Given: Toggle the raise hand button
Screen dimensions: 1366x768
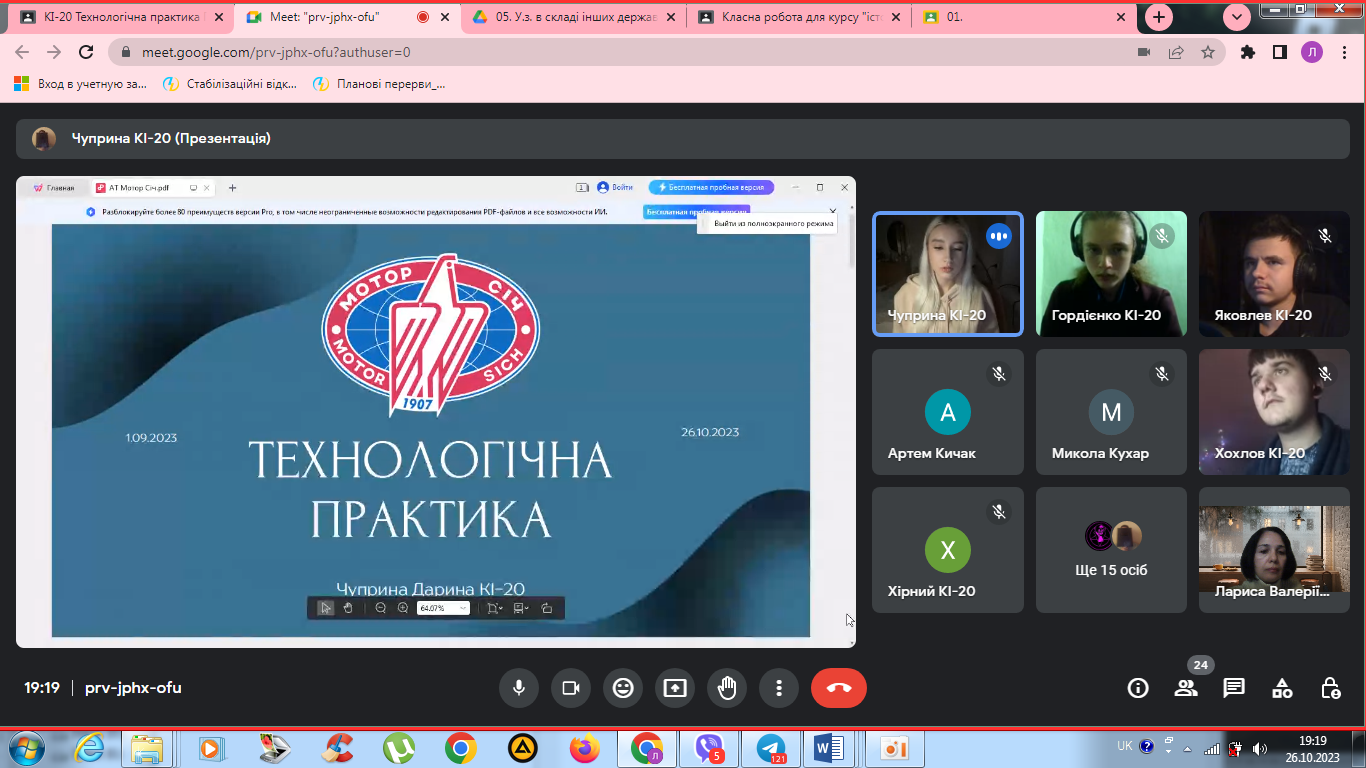Looking at the screenshot, I should [727, 688].
